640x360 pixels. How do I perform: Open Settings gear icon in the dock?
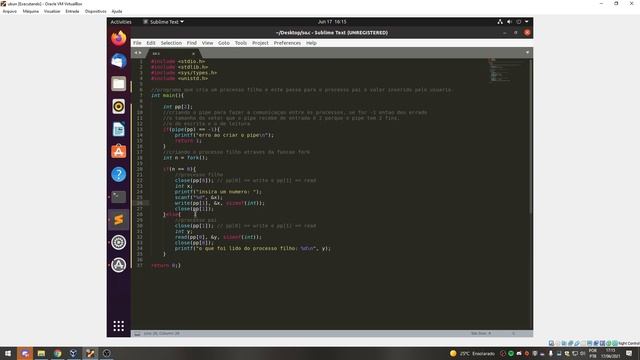[119, 242]
